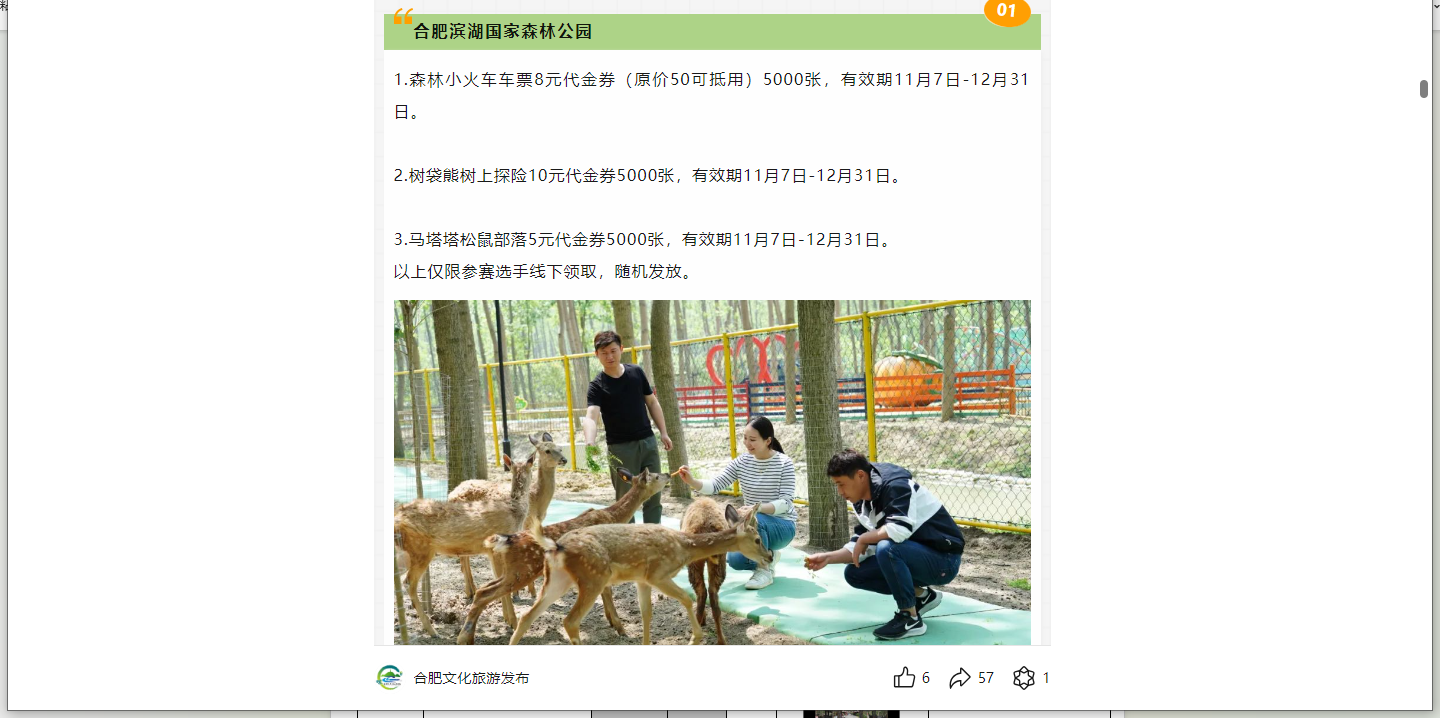This screenshot has height=718, width=1440.
Task: Click the 森林小火车车票 coupon text line
Action: coord(711,96)
